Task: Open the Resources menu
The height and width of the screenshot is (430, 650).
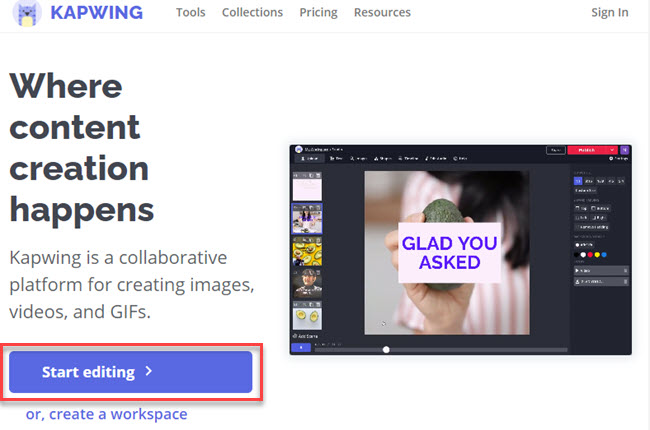Action: pos(382,13)
